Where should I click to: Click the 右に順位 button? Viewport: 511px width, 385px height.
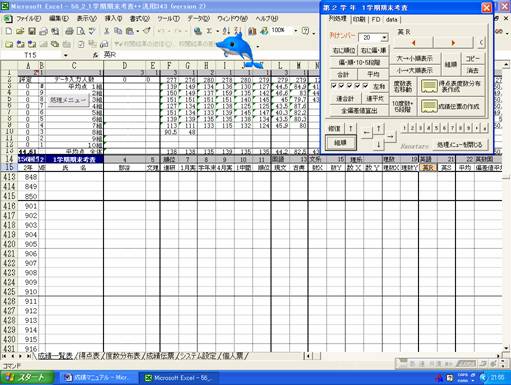point(344,51)
